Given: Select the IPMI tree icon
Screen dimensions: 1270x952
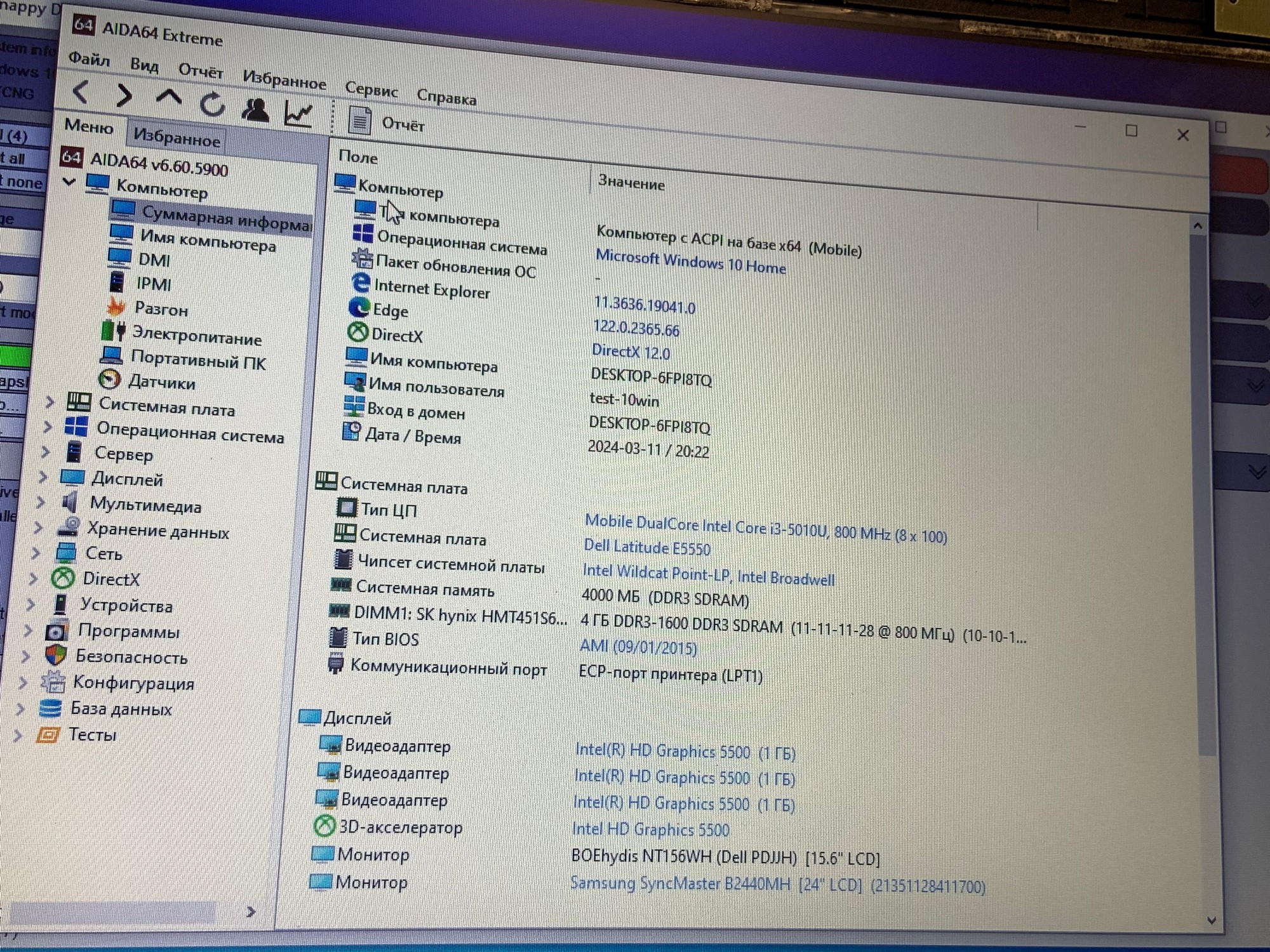Looking at the screenshot, I should [x=117, y=281].
